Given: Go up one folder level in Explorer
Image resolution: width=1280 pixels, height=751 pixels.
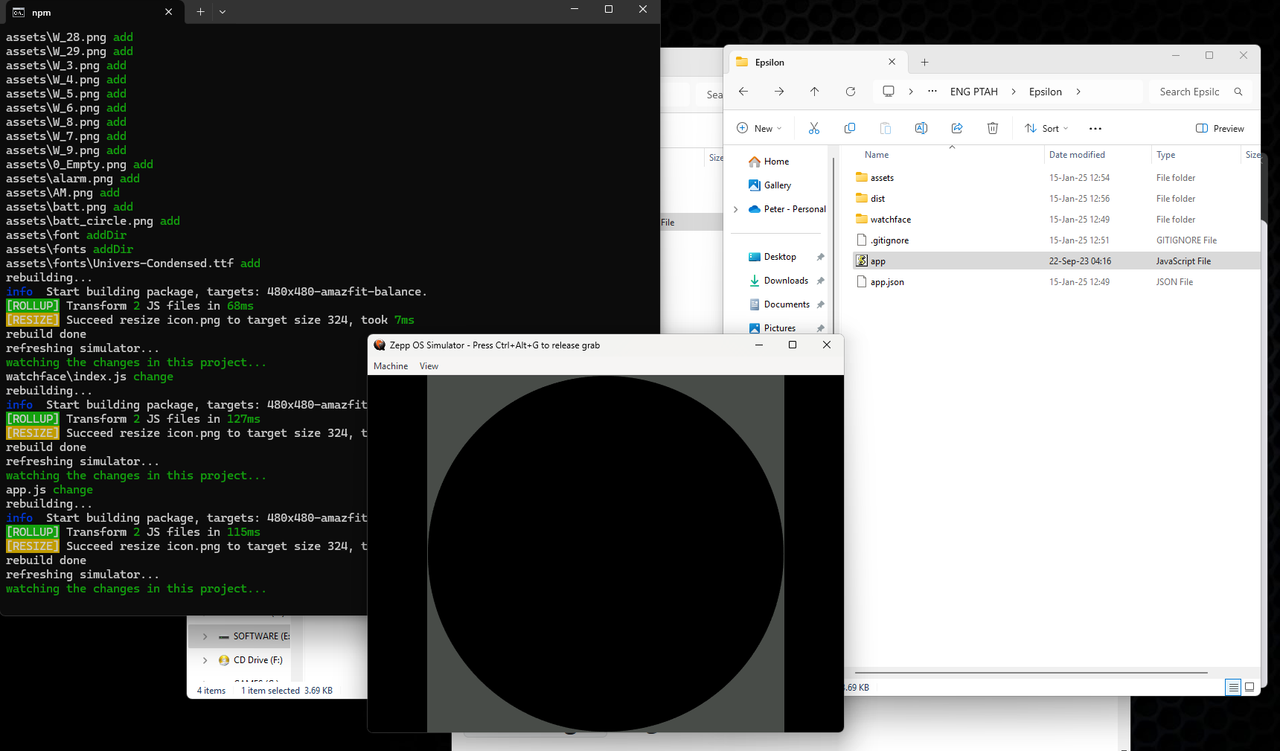Looking at the screenshot, I should (x=814, y=91).
